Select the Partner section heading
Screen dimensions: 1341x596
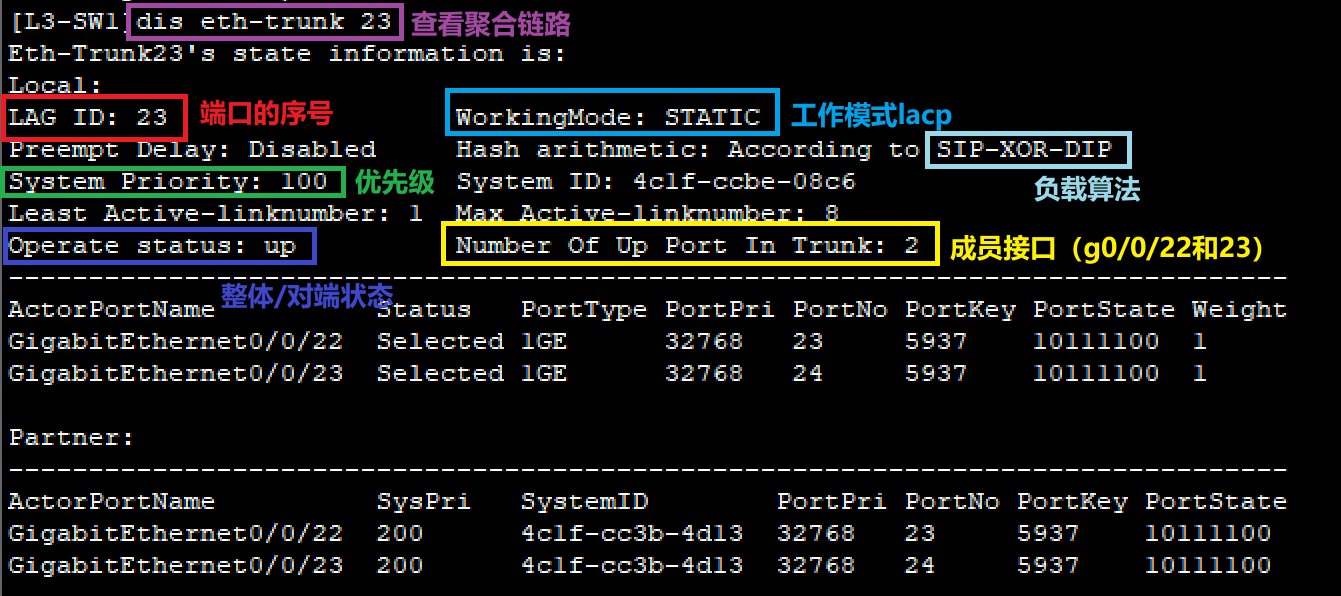click(x=47, y=437)
